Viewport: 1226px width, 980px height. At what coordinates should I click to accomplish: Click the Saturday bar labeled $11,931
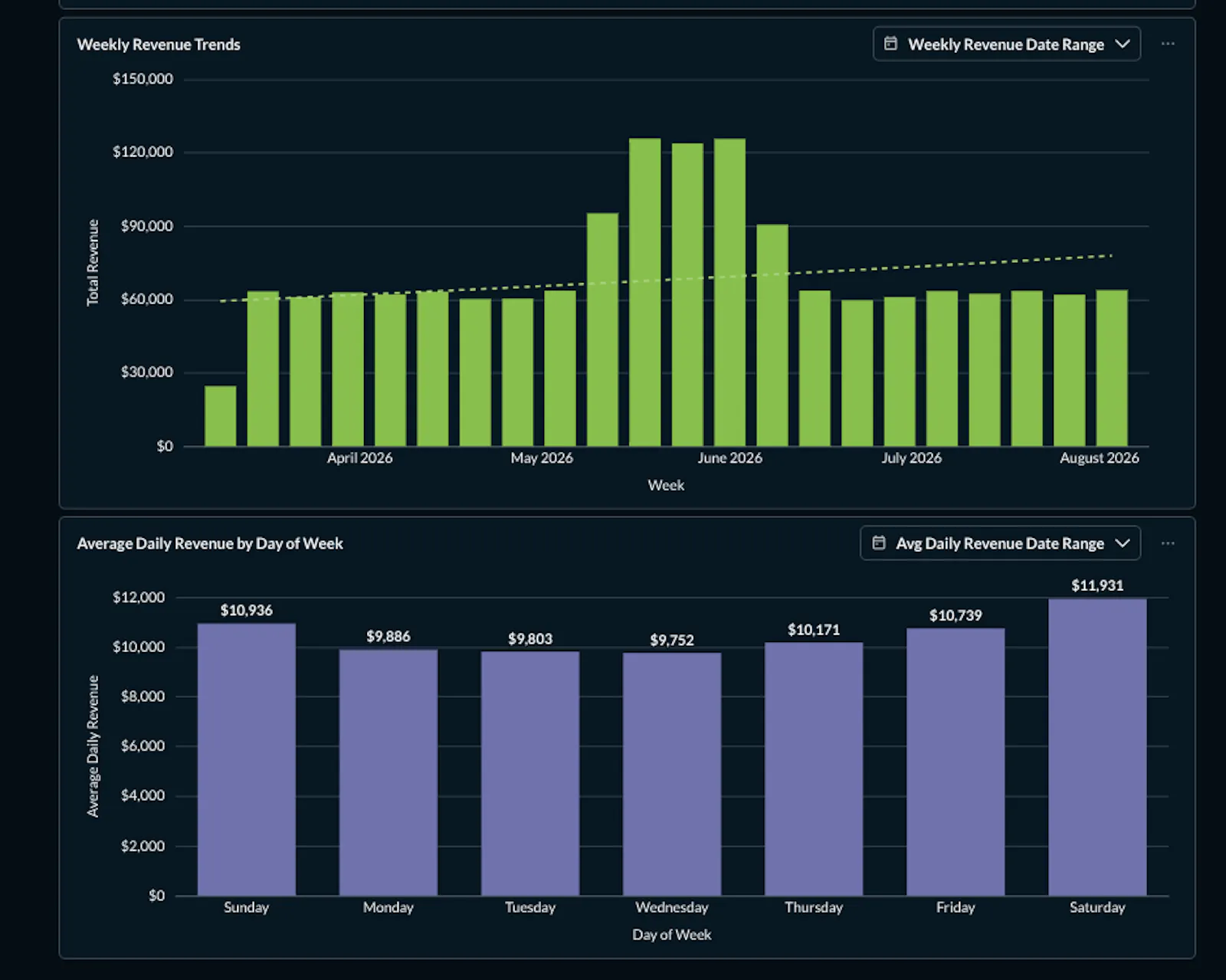pos(1097,747)
